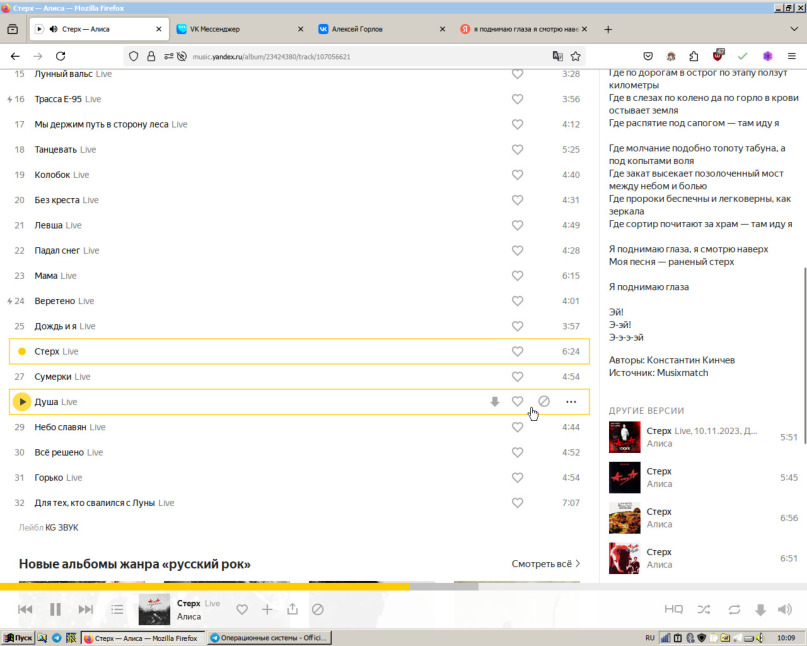Like the Веретено track

pyautogui.click(x=517, y=301)
